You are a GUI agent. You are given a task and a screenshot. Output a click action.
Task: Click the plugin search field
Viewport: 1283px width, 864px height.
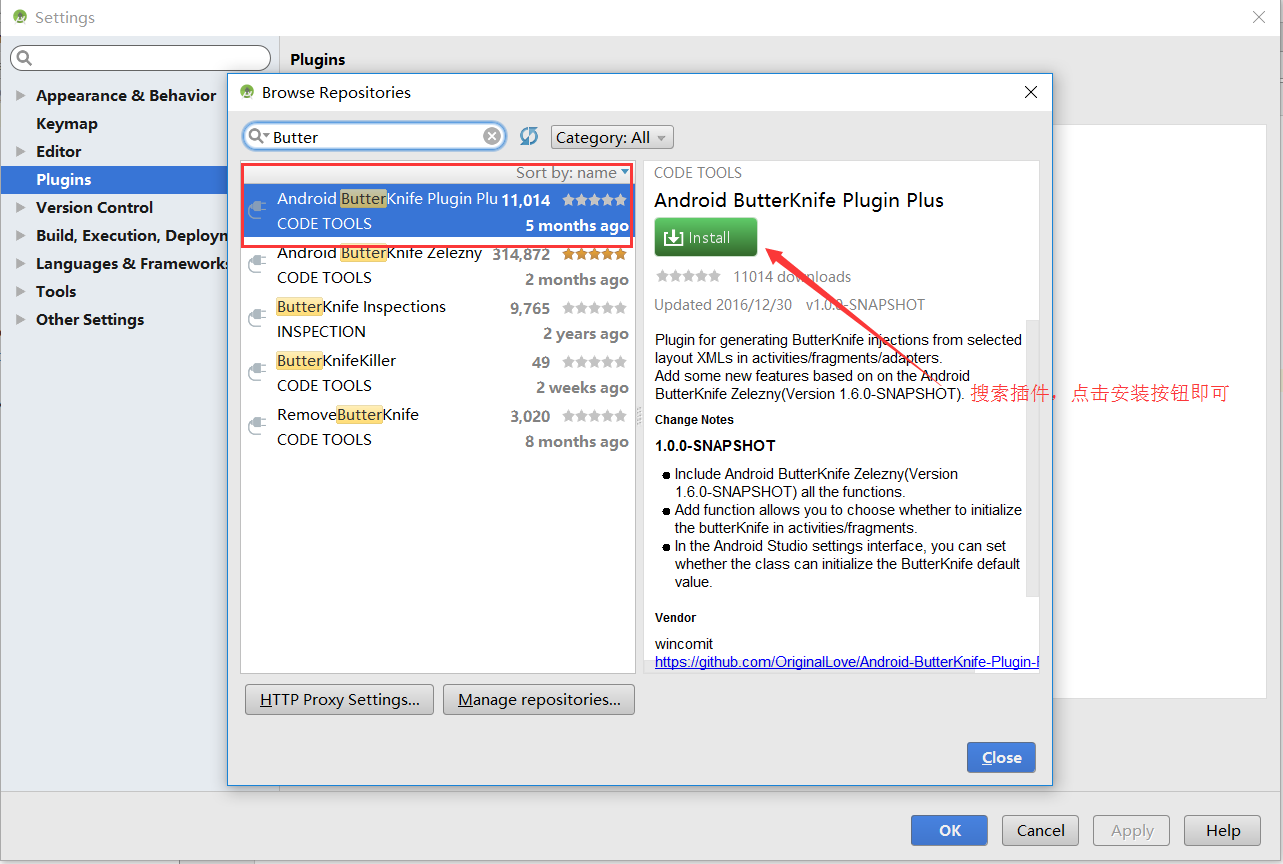[375, 136]
